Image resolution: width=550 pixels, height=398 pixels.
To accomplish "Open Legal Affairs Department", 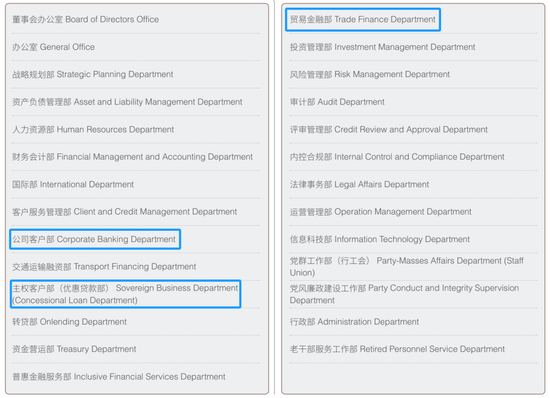I will click(x=359, y=184).
